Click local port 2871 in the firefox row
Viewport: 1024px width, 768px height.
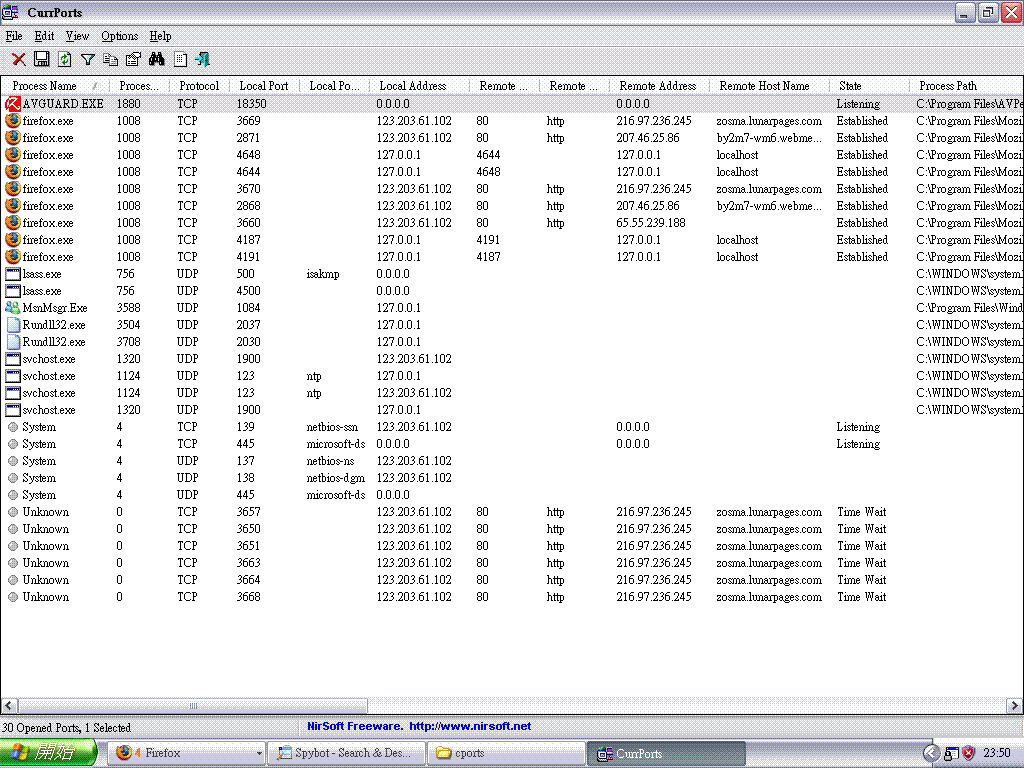tap(248, 138)
